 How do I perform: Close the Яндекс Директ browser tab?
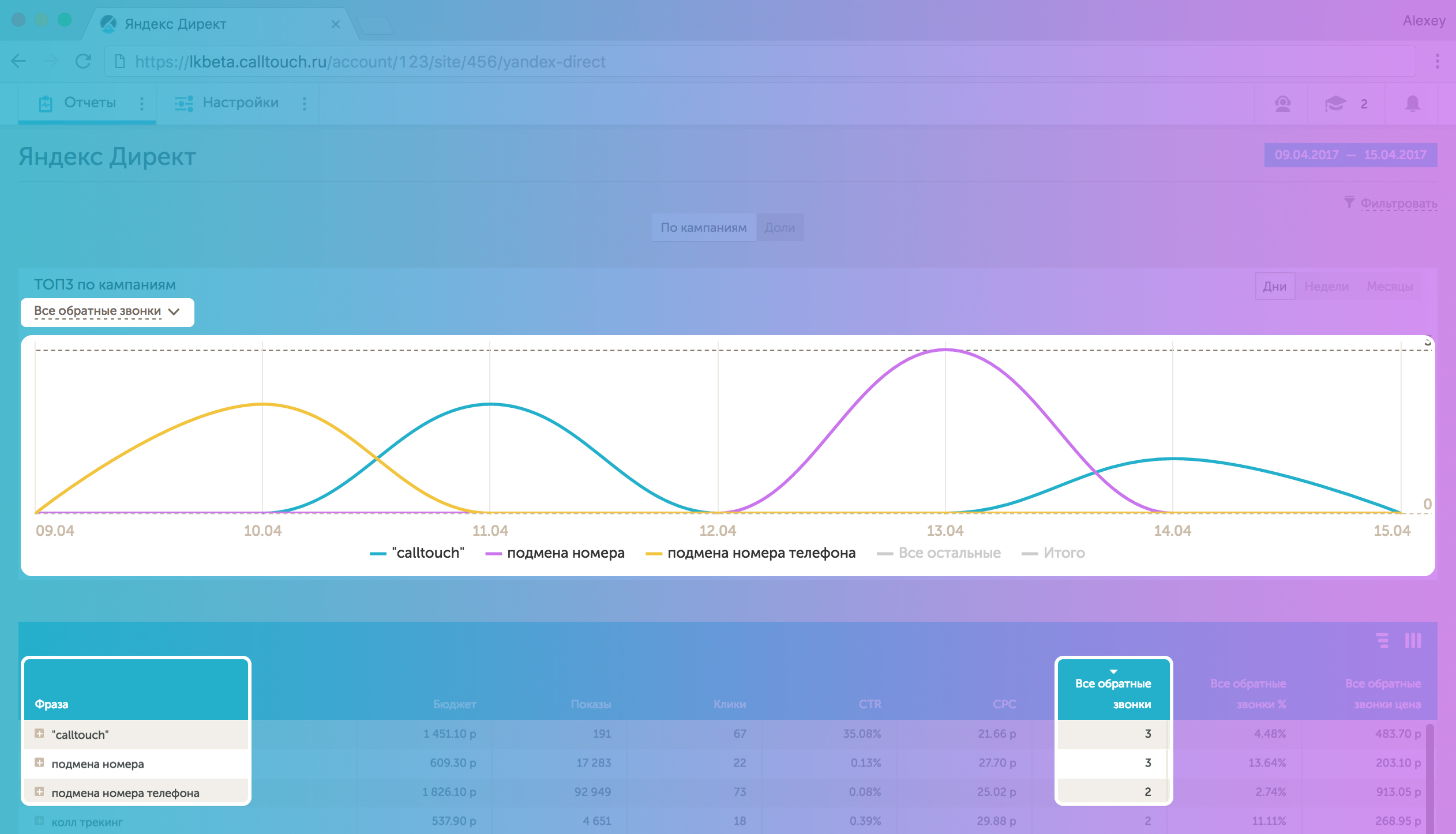[336, 24]
